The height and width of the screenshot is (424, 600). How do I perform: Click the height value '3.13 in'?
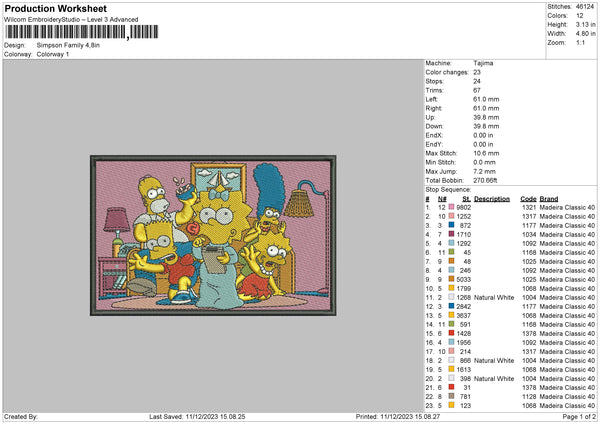[585, 24]
